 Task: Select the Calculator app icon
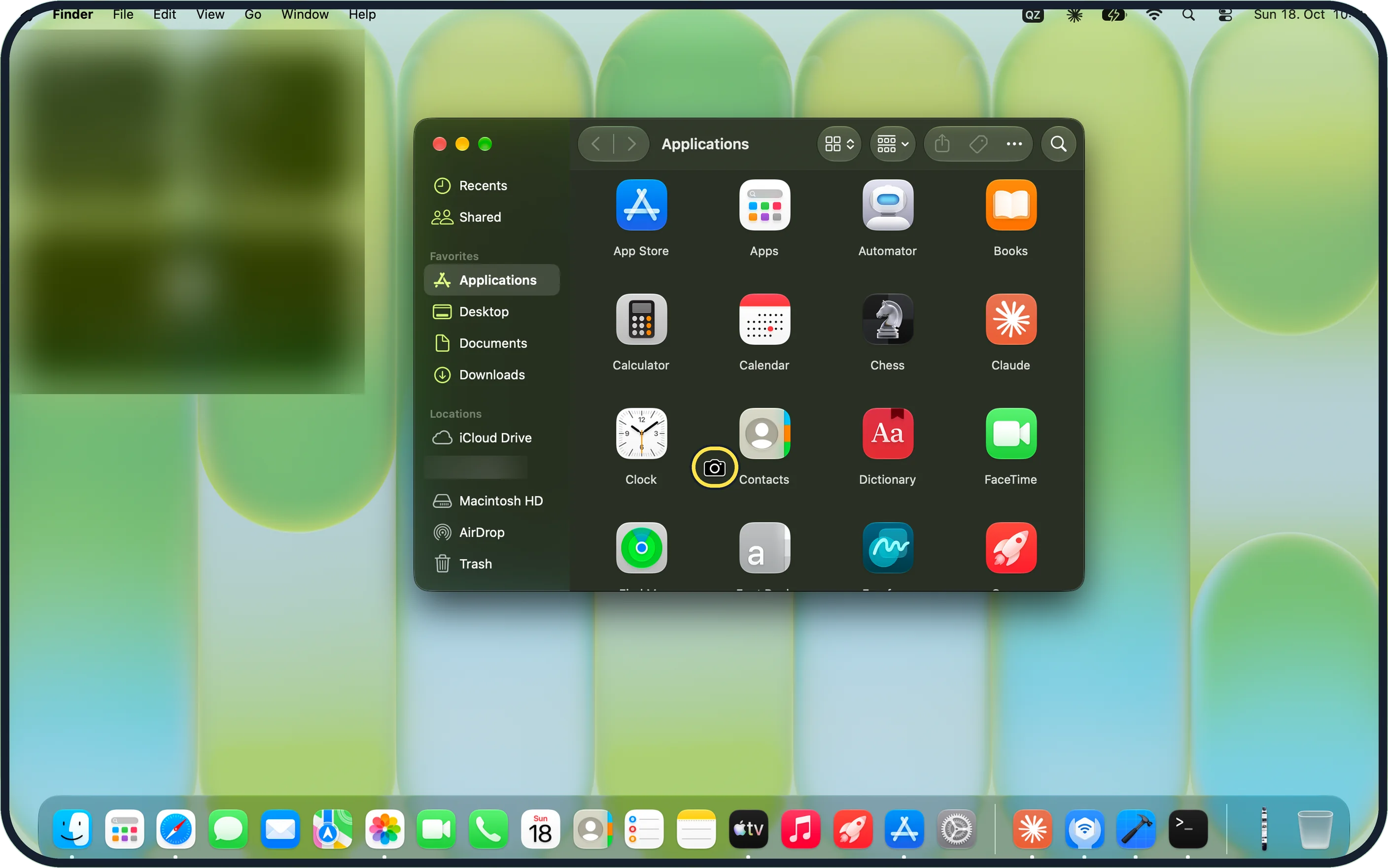[x=641, y=319]
